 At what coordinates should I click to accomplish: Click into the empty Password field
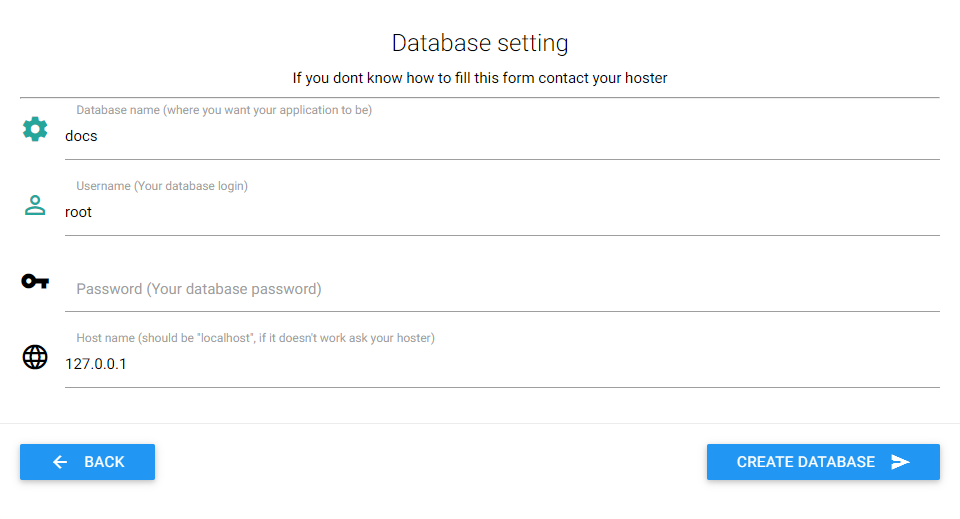coord(500,289)
